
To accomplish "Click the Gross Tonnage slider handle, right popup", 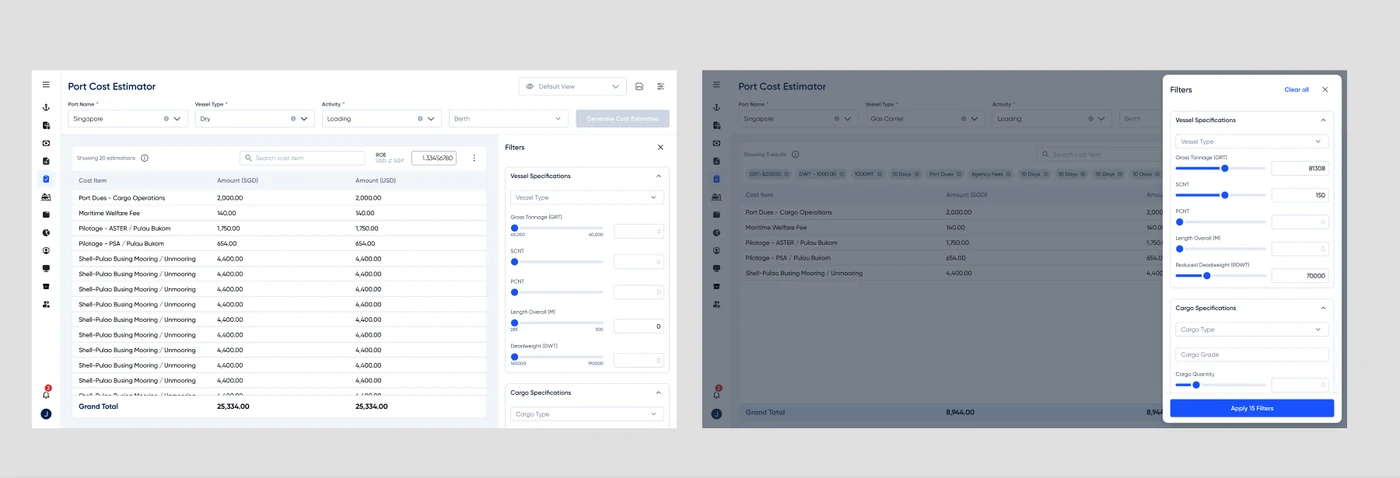I will coord(1224,168).
